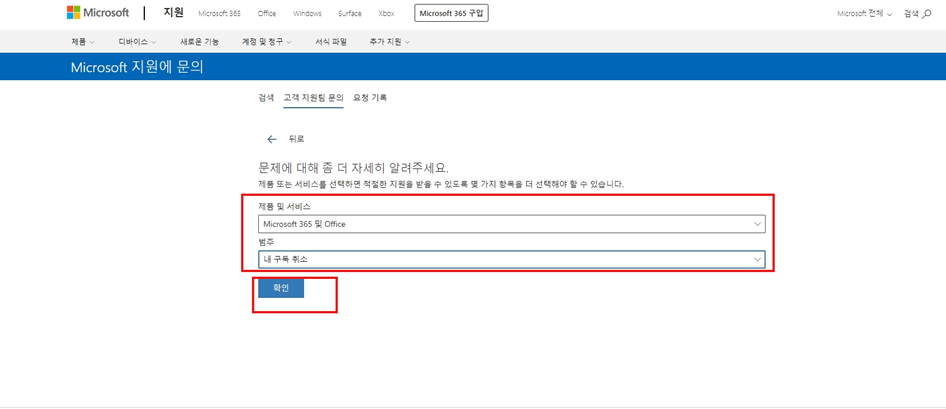The height and width of the screenshot is (409, 946).
Task: Switch to the 요청 기록 tab
Action: (370, 98)
